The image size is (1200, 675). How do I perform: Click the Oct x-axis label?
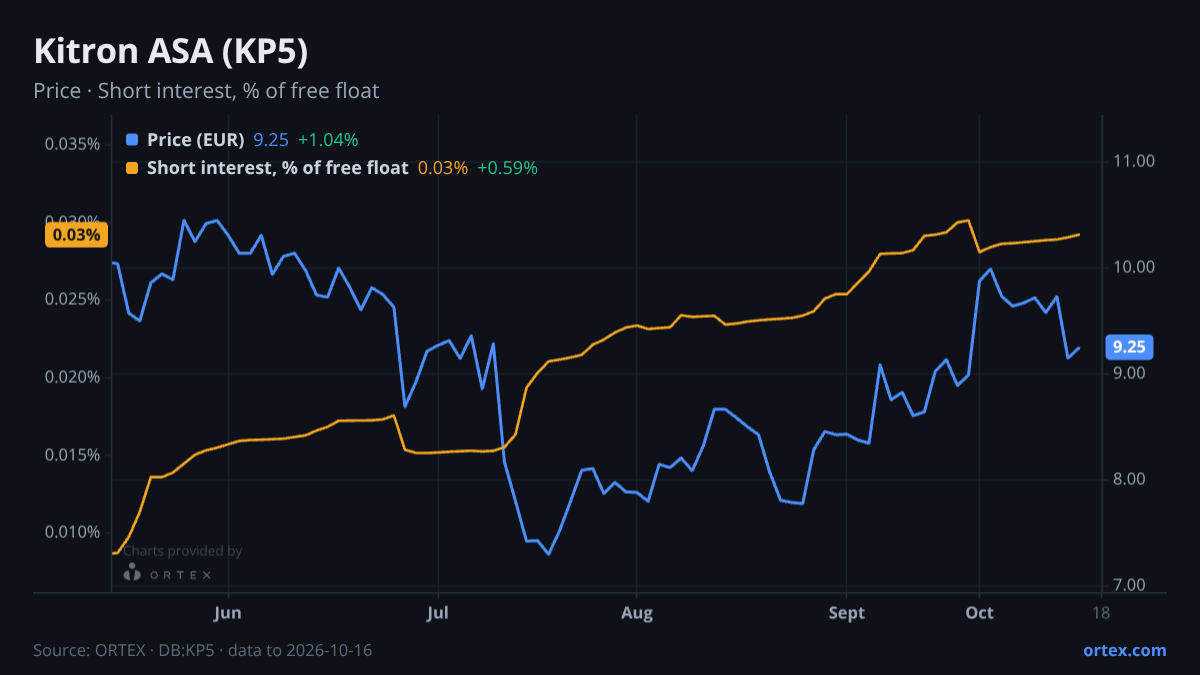(x=980, y=612)
